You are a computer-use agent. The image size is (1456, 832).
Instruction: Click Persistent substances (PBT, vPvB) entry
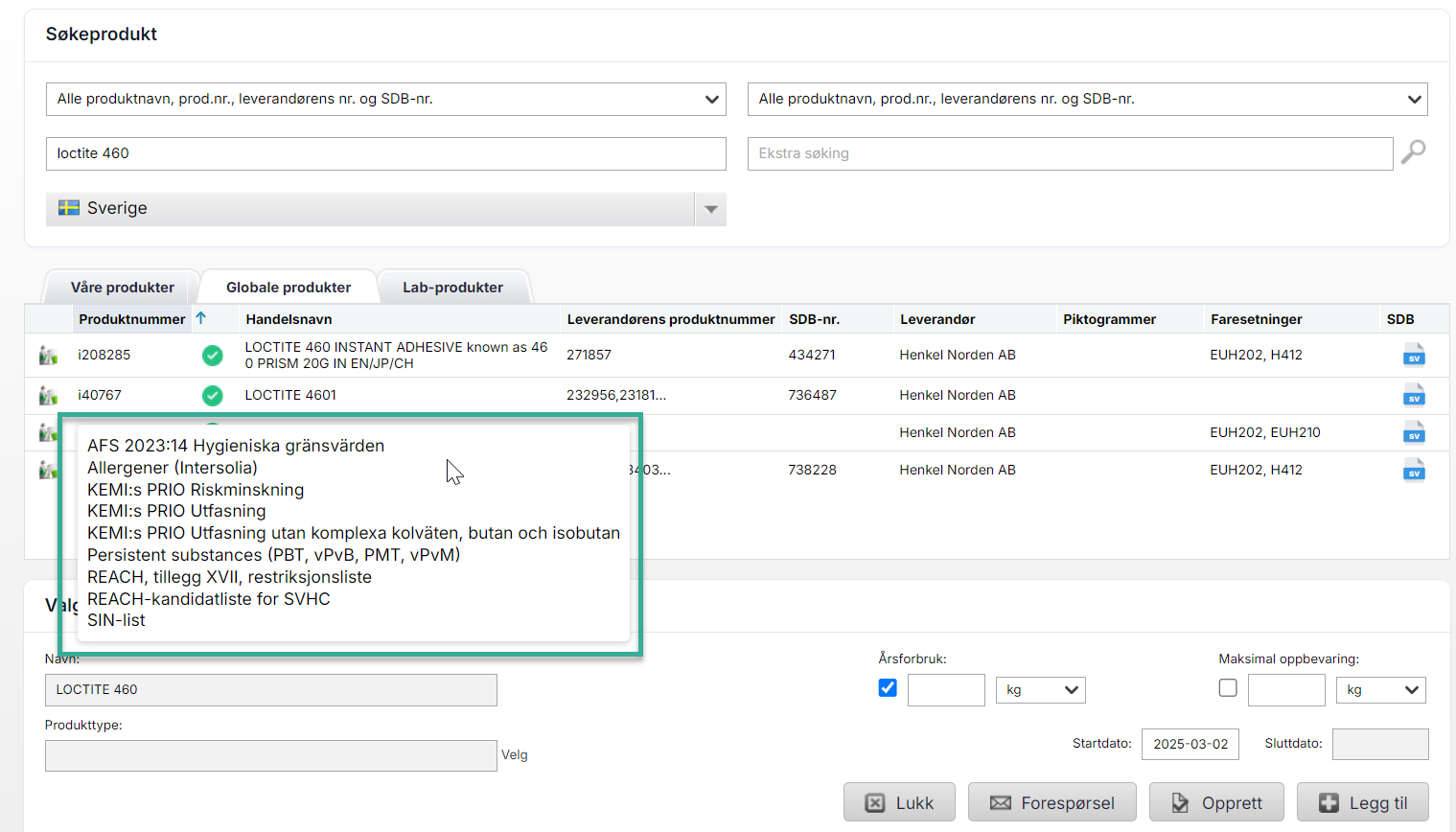click(274, 555)
